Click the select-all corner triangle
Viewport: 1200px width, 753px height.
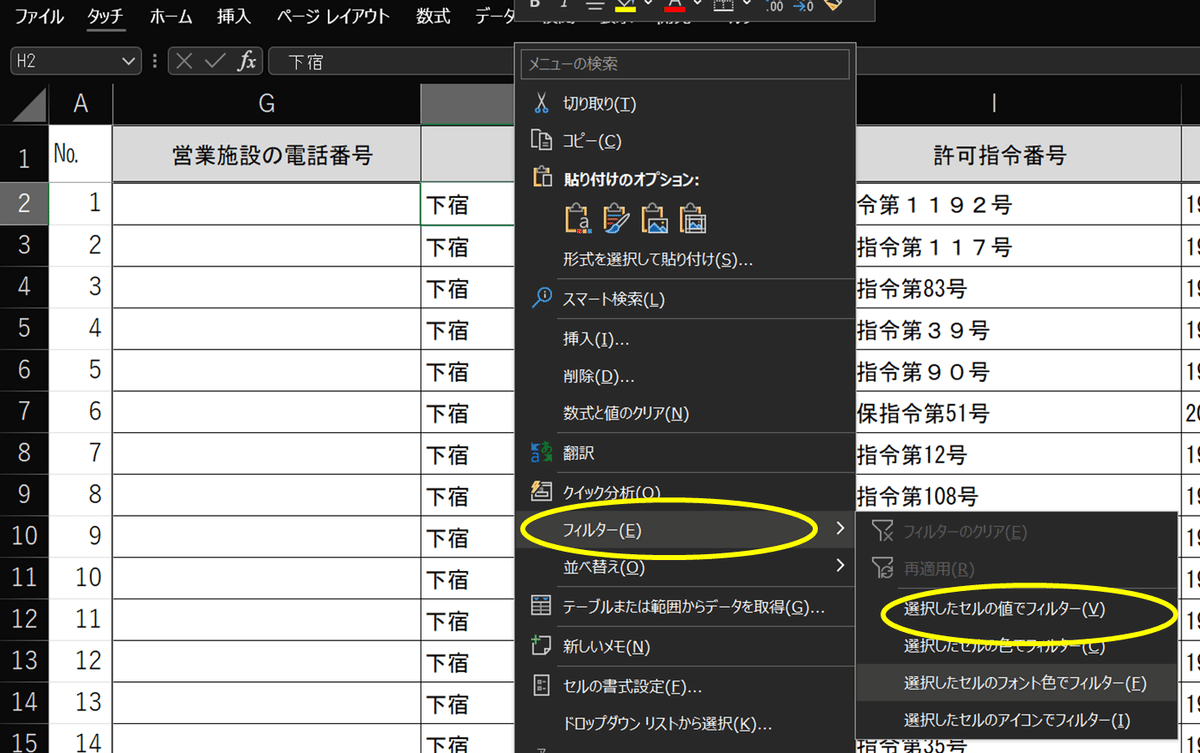point(31,104)
